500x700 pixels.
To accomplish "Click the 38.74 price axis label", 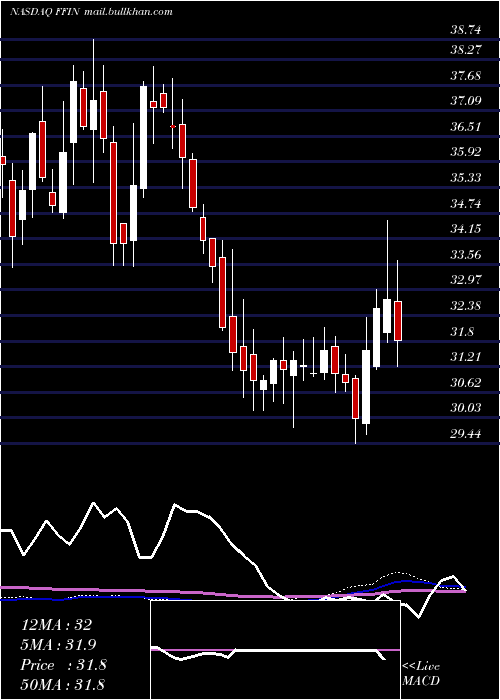I will (466, 30).
